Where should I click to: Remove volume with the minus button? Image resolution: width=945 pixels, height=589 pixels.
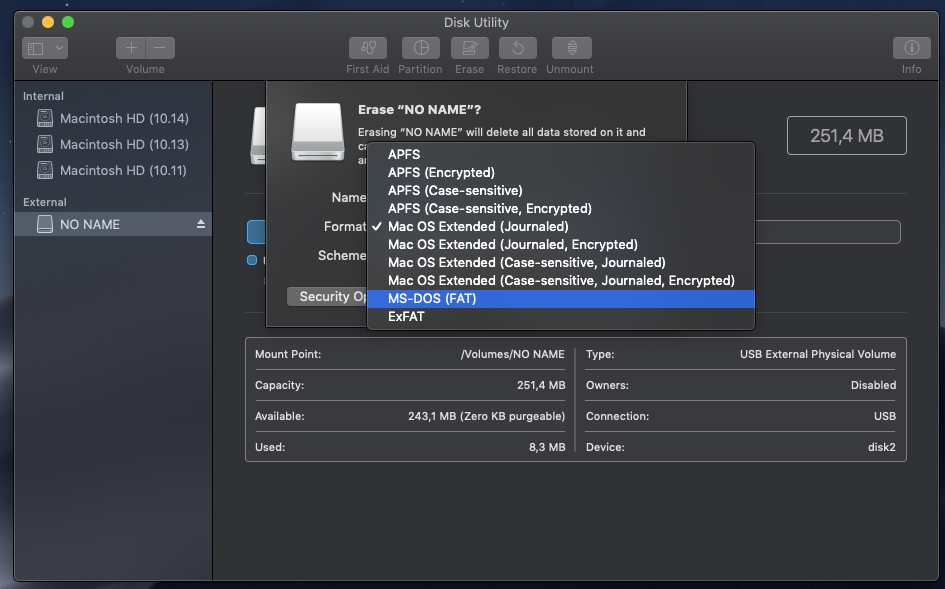click(x=160, y=48)
